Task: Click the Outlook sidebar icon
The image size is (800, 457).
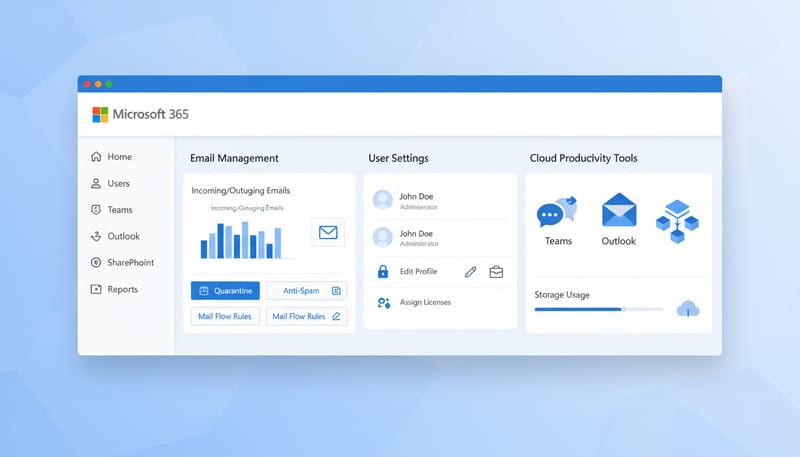Action: point(96,236)
